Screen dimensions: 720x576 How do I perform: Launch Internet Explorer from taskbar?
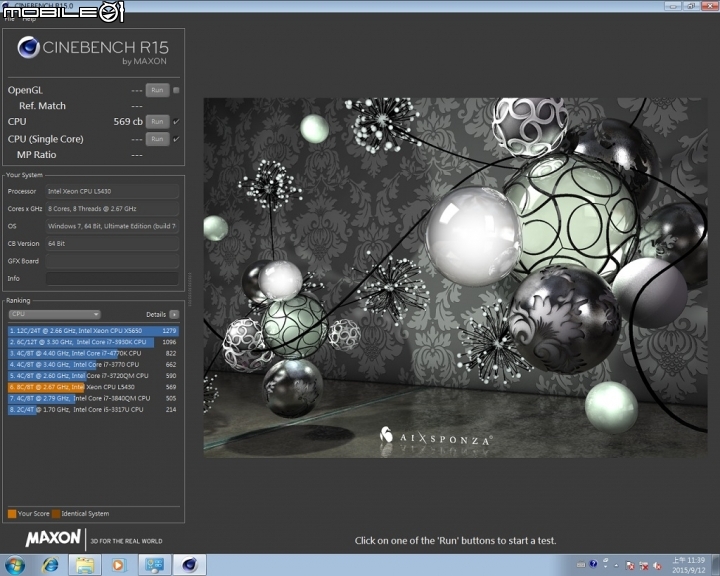[x=50, y=565]
